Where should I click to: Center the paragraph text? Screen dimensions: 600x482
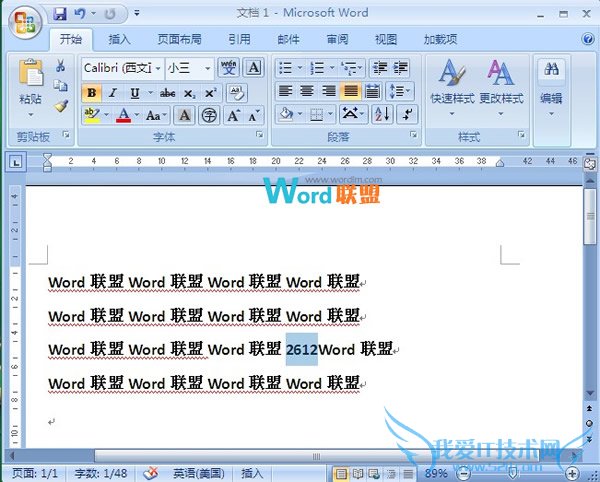[x=307, y=91]
